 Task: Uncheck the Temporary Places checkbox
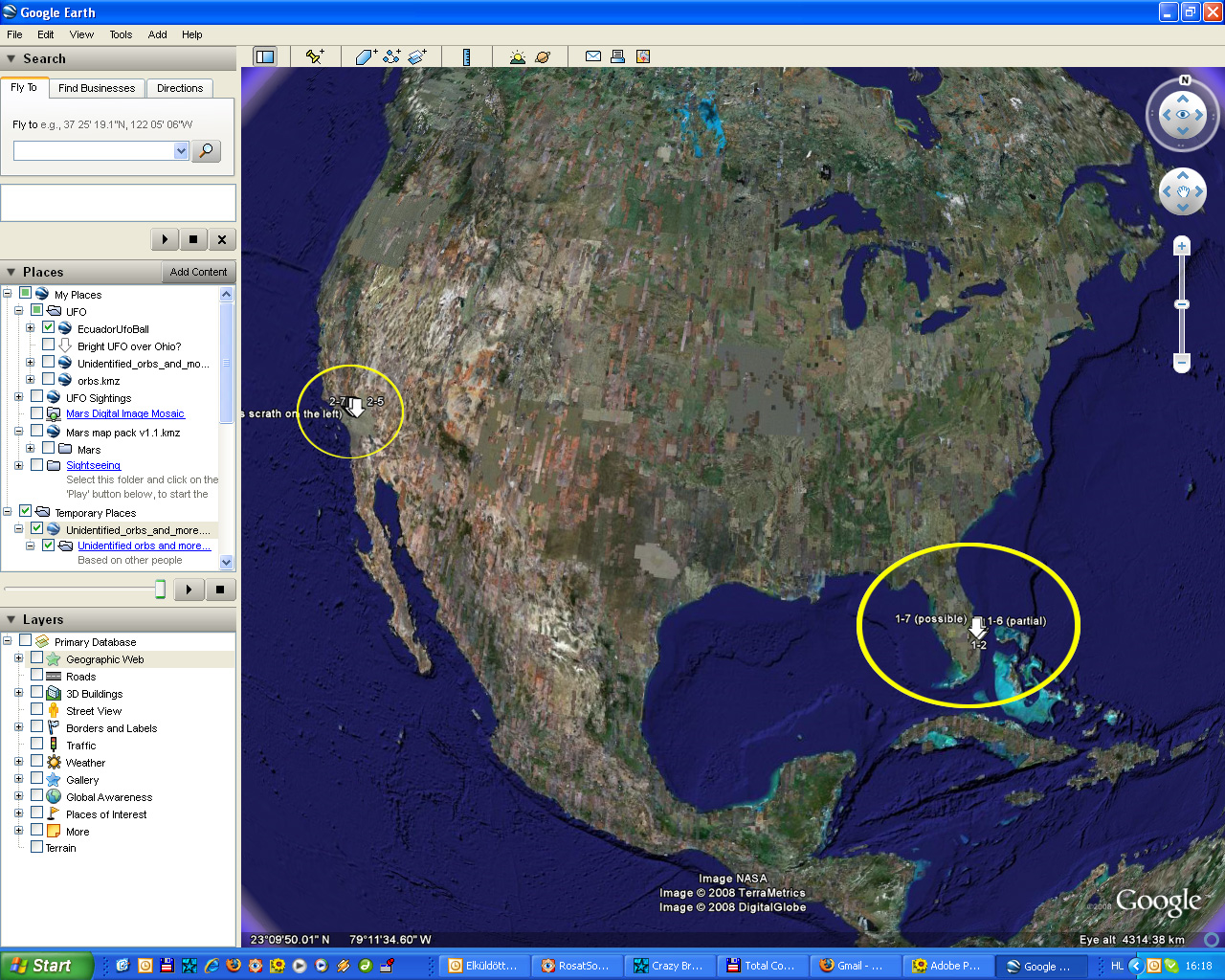pos(25,511)
